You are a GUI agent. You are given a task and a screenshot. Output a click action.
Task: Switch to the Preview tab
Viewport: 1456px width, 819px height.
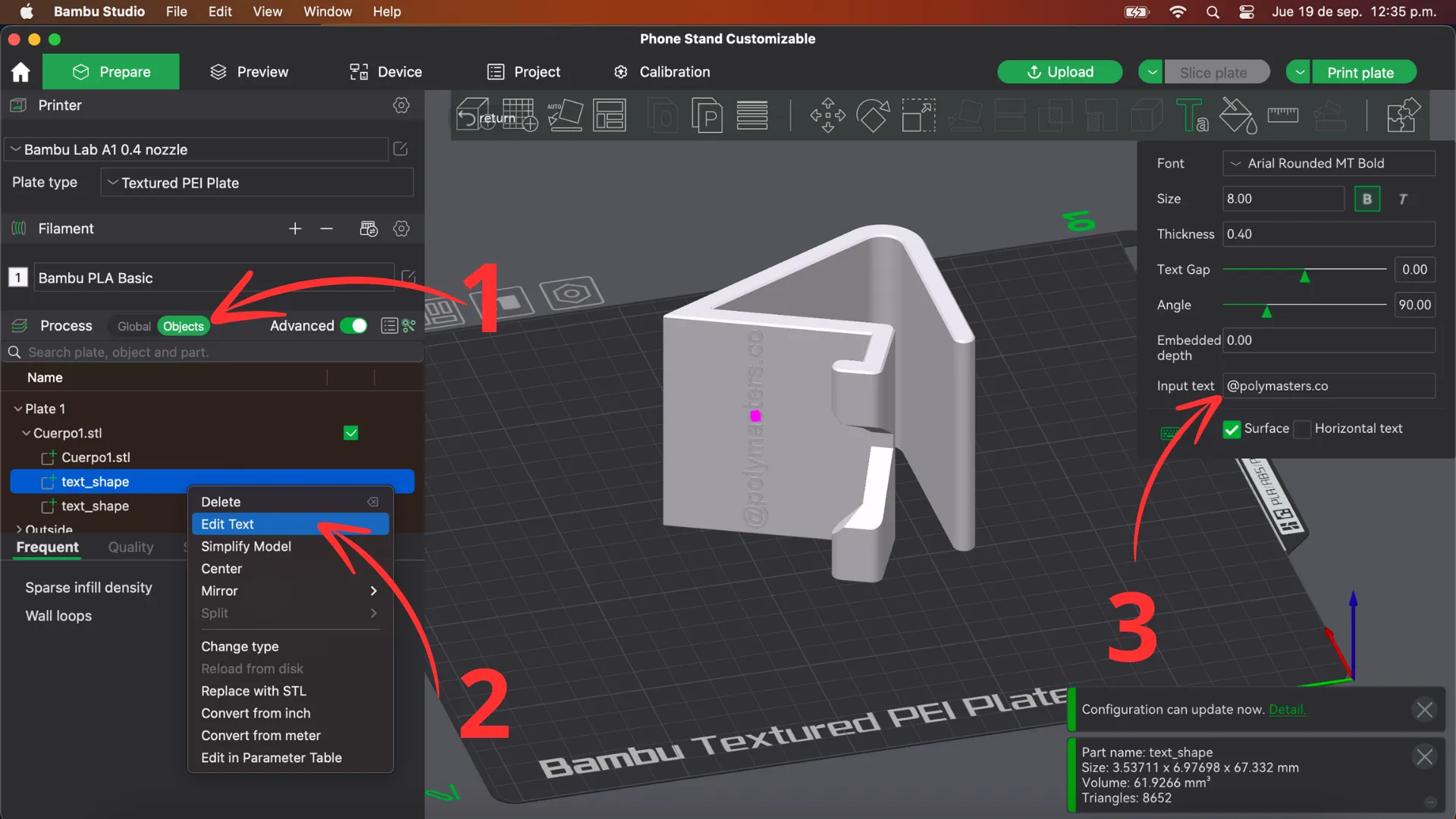coord(249,72)
